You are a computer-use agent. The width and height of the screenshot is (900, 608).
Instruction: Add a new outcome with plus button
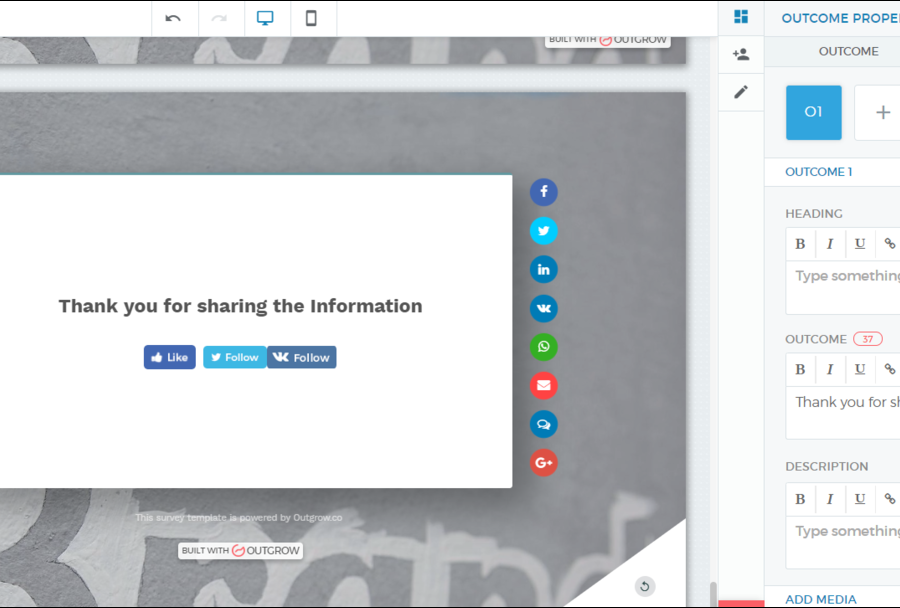coord(882,112)
